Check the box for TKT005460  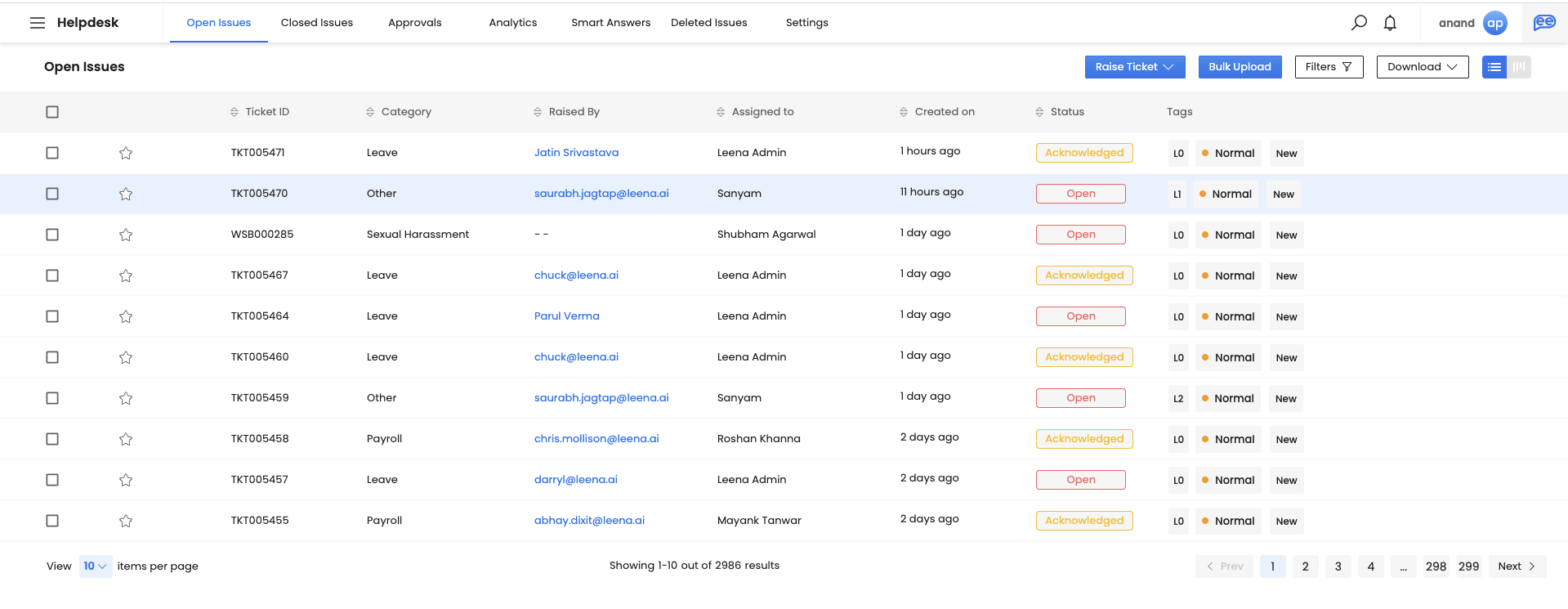tap(52, 357)
